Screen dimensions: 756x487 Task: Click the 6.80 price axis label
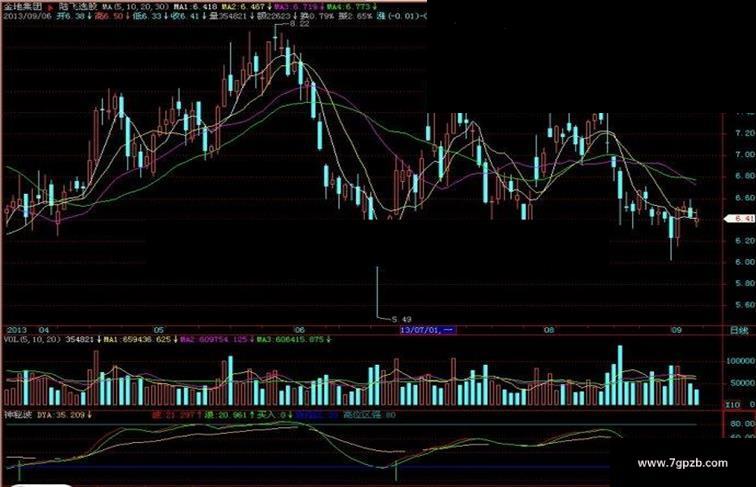click(745, 176)
